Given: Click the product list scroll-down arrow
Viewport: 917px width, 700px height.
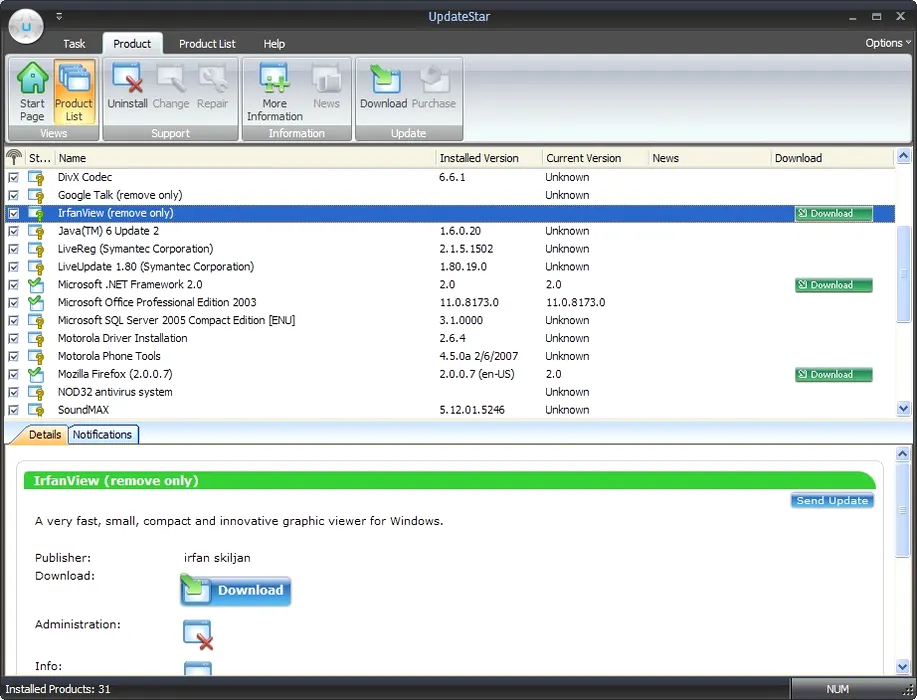Looking at the screenshot, I should pos(904,409).
